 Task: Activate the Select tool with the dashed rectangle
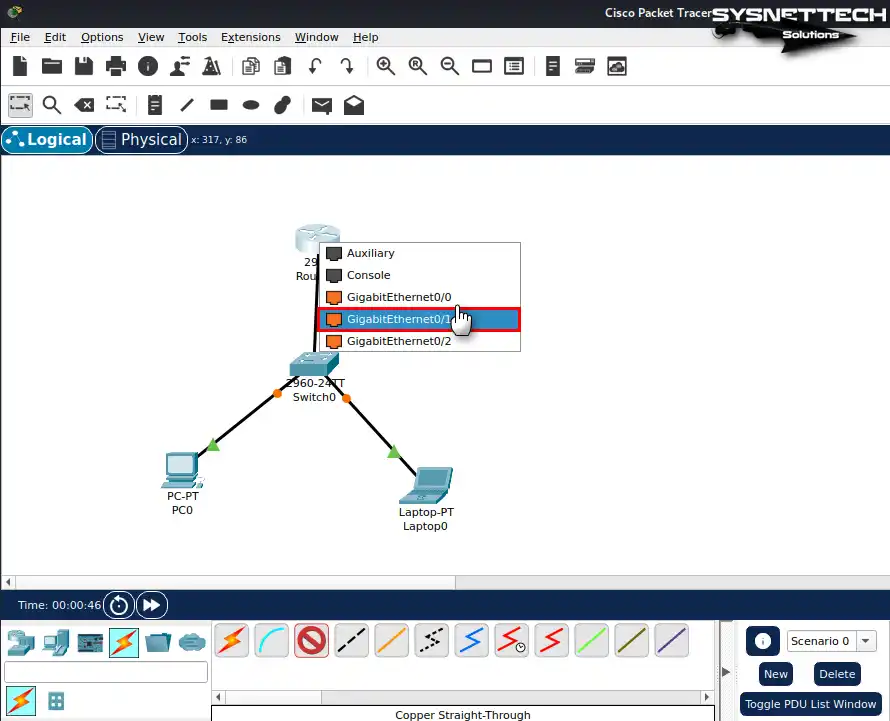pyautogui.click(x=20, y=105)
